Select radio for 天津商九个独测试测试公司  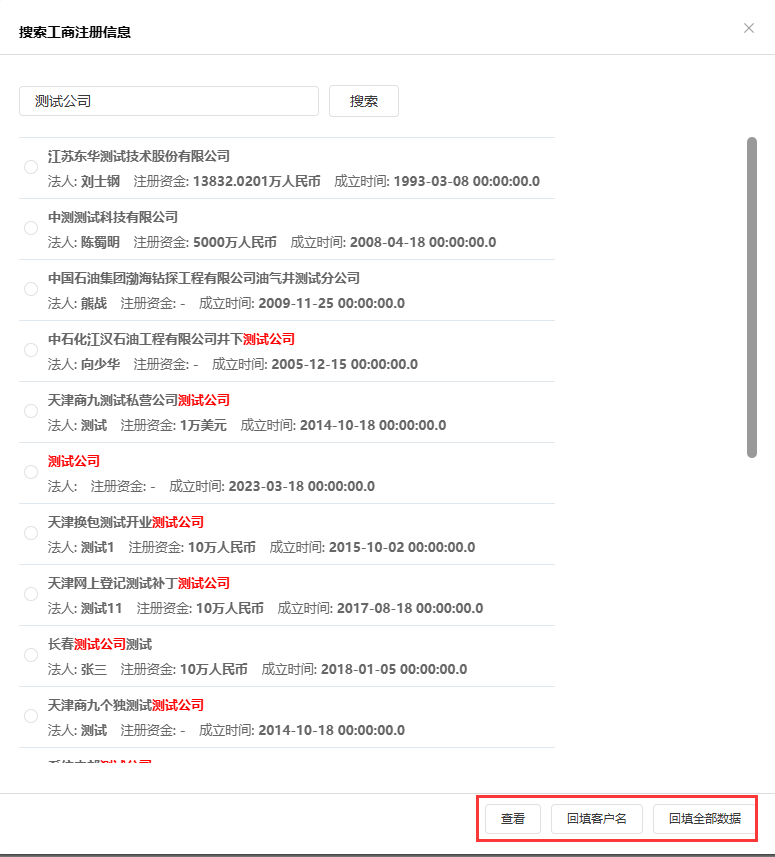coord(31,717)
